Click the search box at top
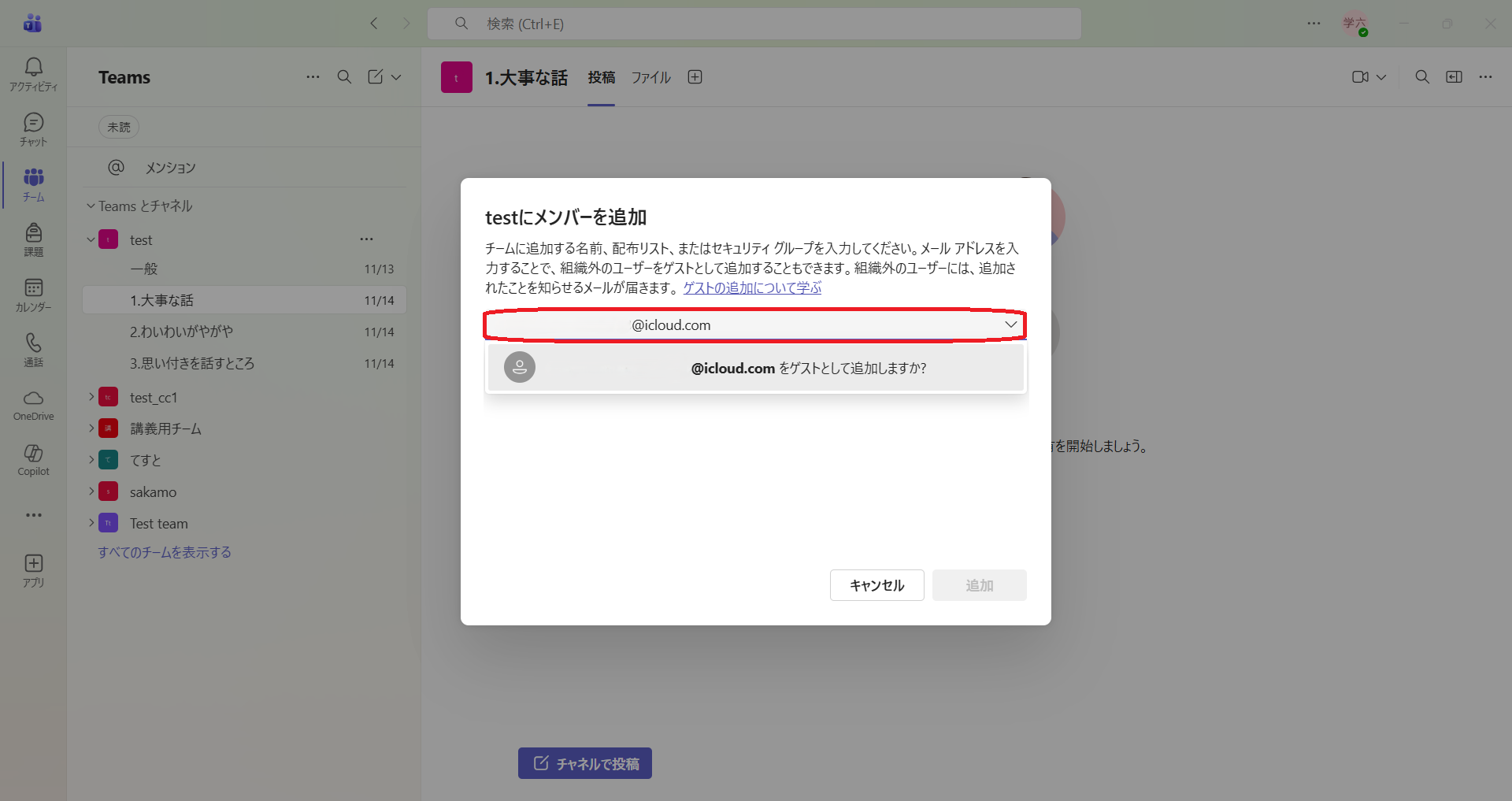Viewport: 1512px width, 801px height. [754, 24]
